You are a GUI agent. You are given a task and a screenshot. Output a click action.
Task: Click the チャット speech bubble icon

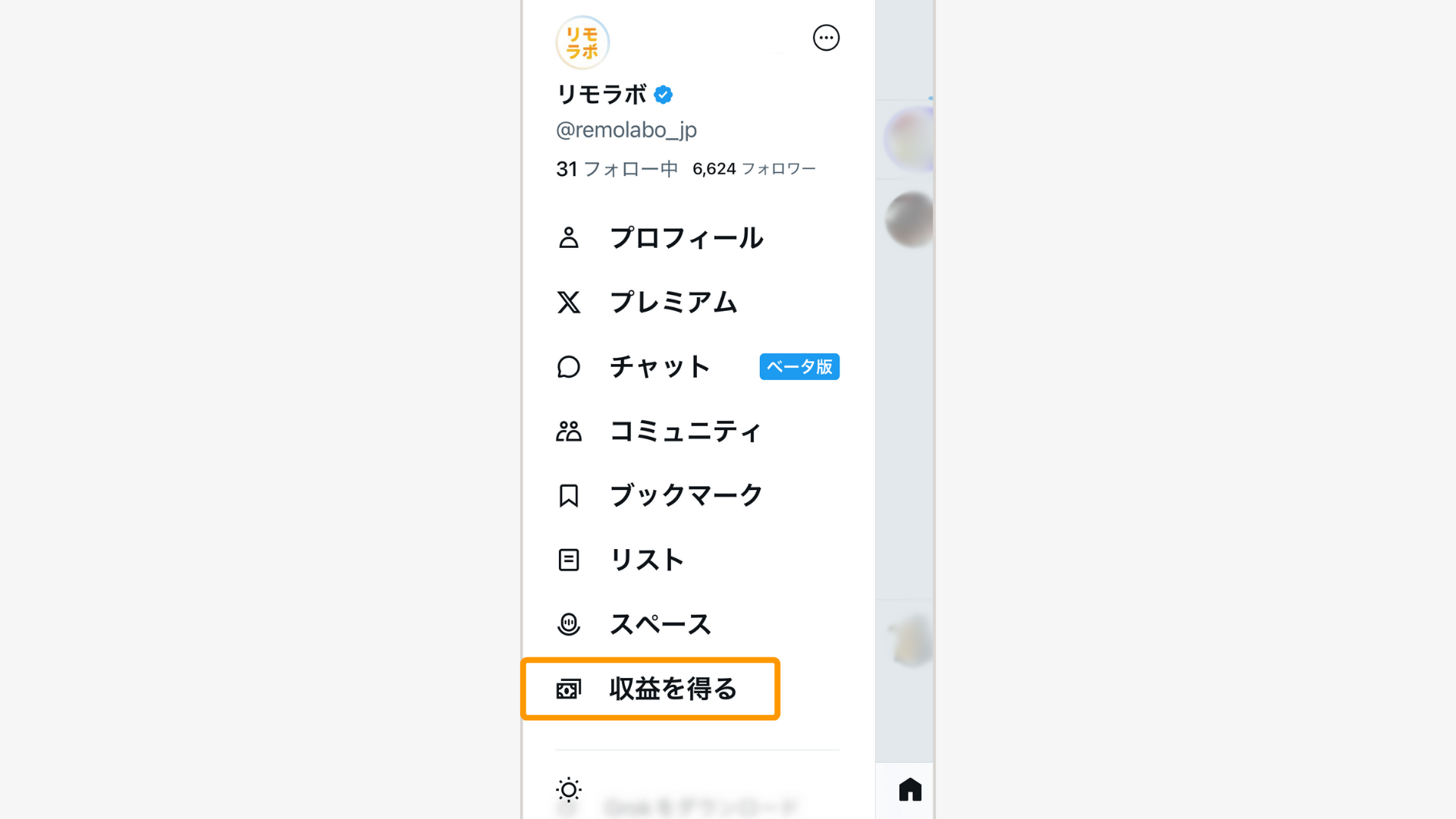click(569, 367)
